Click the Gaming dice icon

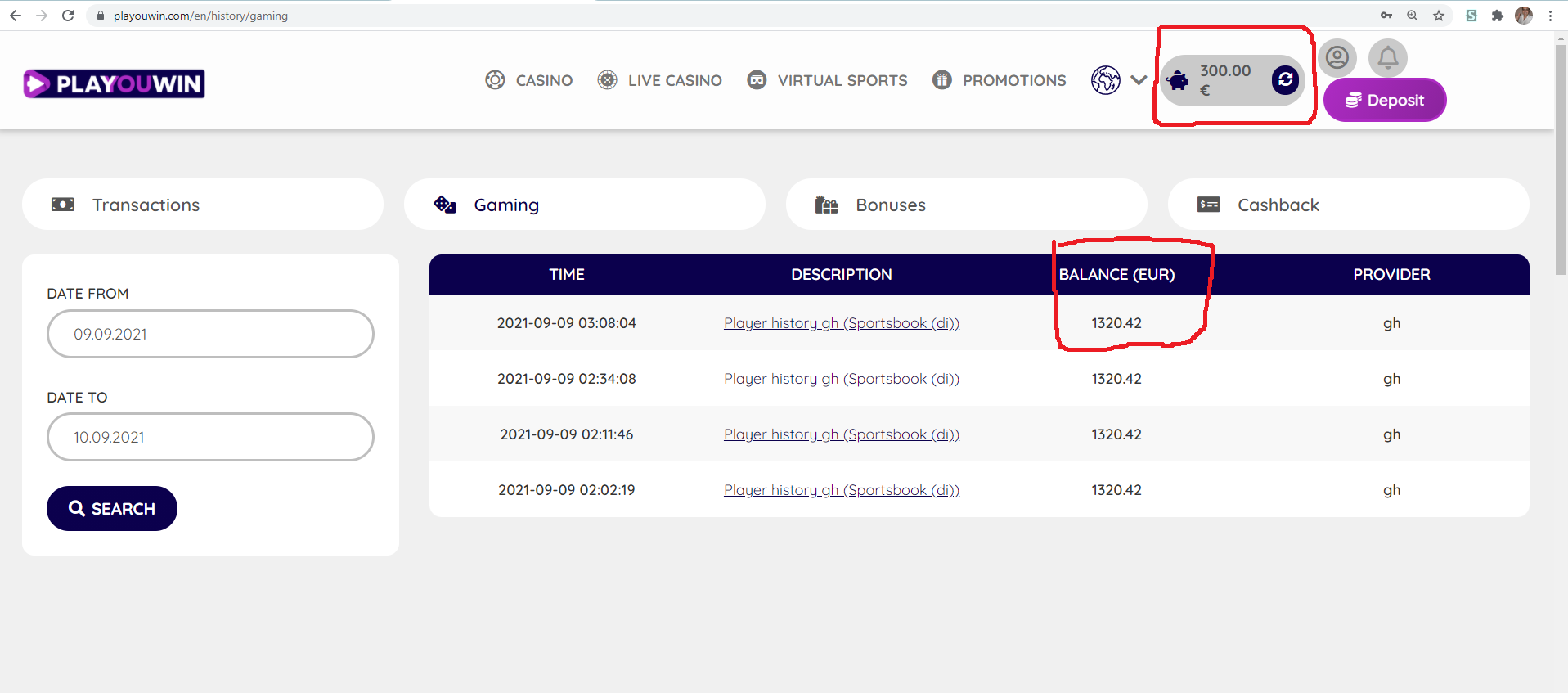coord(445,205)
